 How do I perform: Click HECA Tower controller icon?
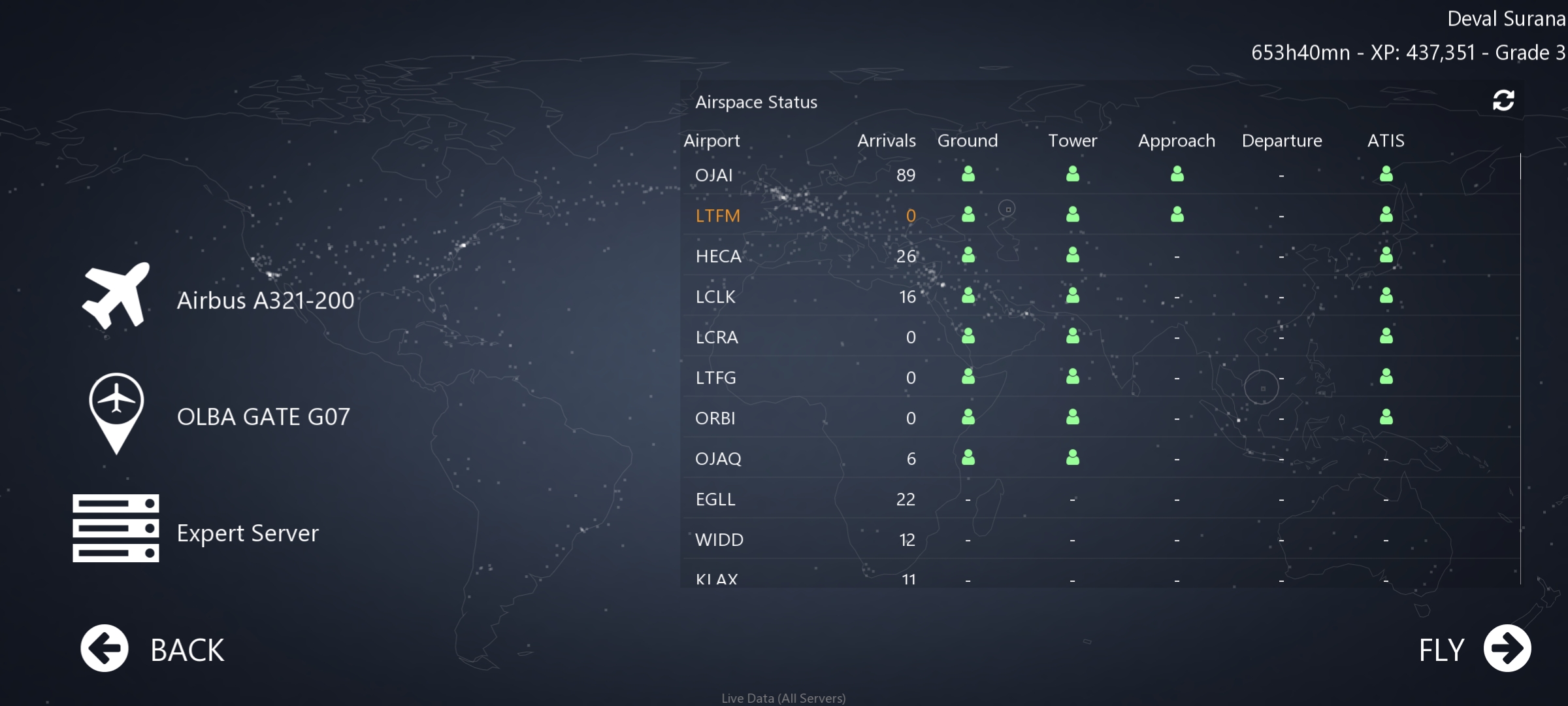[1072, 255]
